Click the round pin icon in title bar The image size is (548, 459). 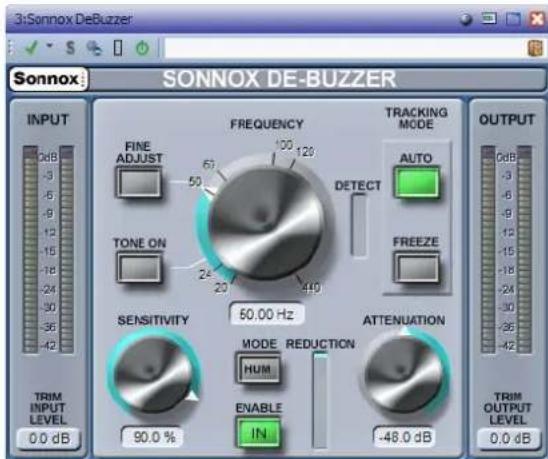[x=466, y=19]
